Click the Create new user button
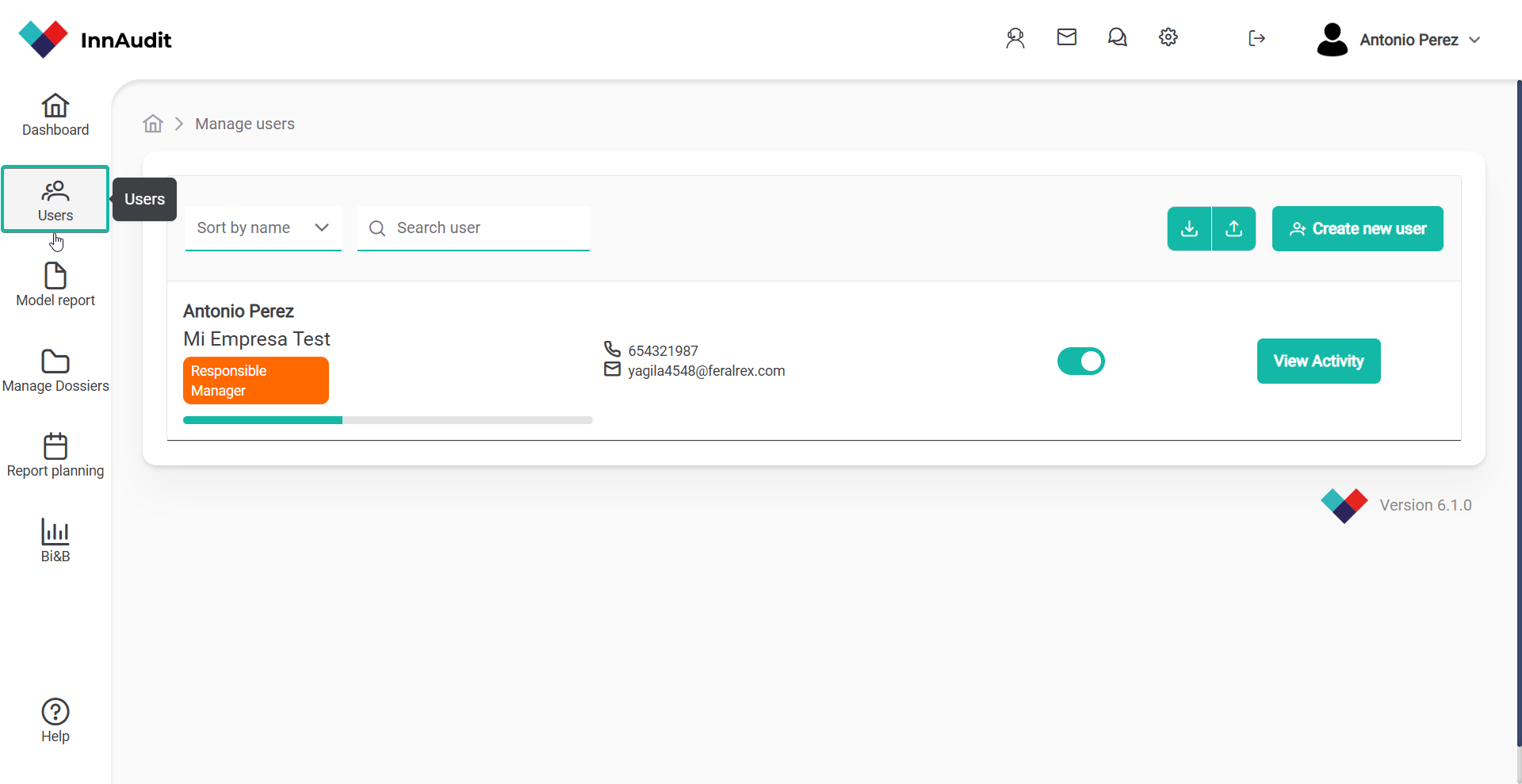This screenshot has height=784, width=1522. (1357, 229)
